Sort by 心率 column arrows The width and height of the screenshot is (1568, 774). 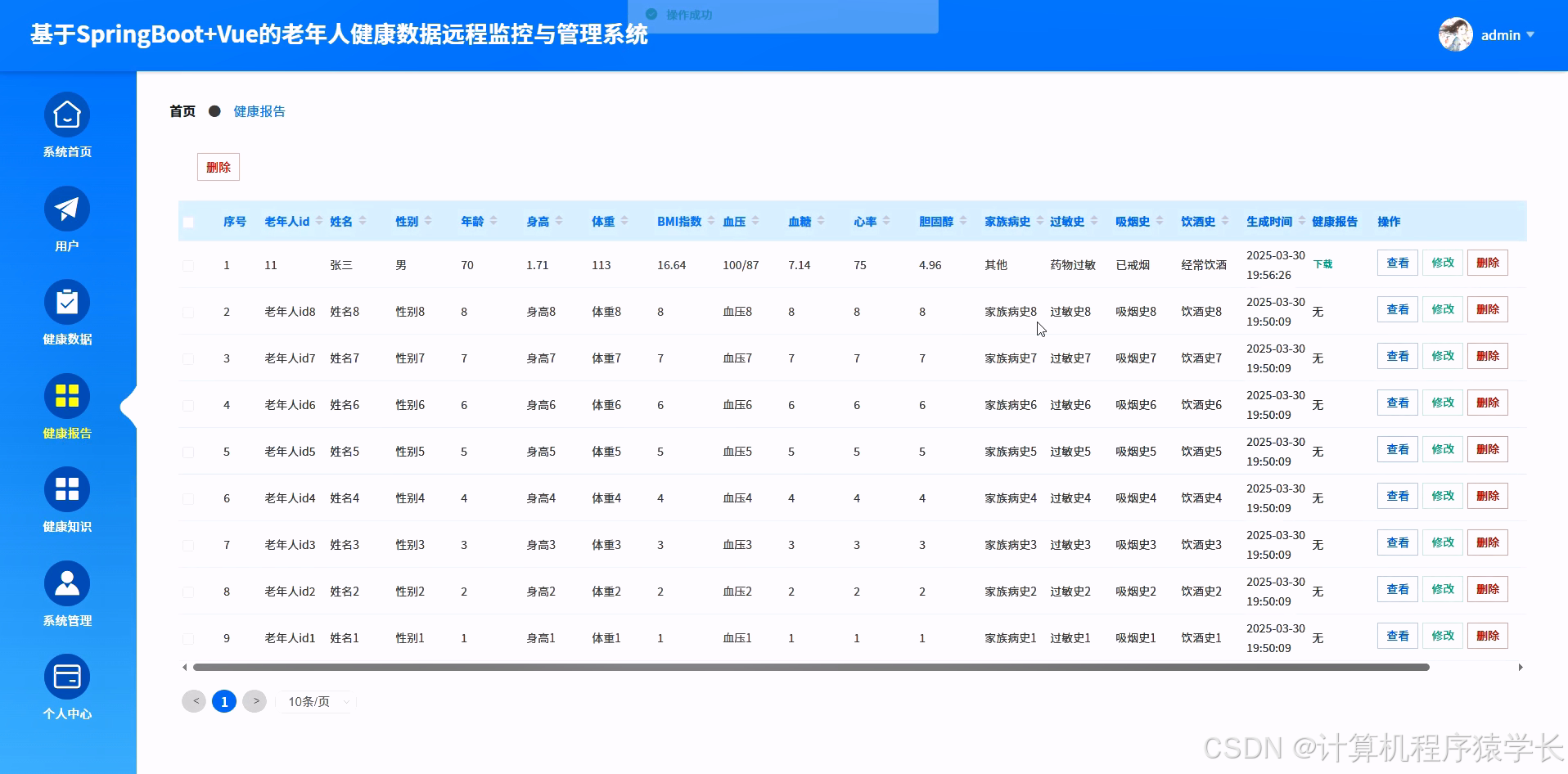point(886,221)
